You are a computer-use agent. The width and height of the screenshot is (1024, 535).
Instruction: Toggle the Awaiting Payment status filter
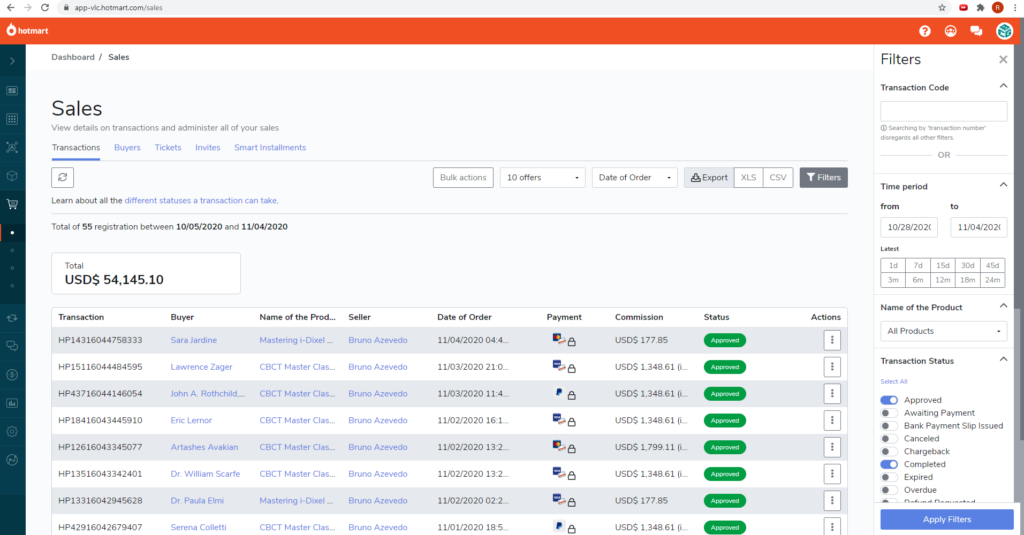click(x=889, y=413)
